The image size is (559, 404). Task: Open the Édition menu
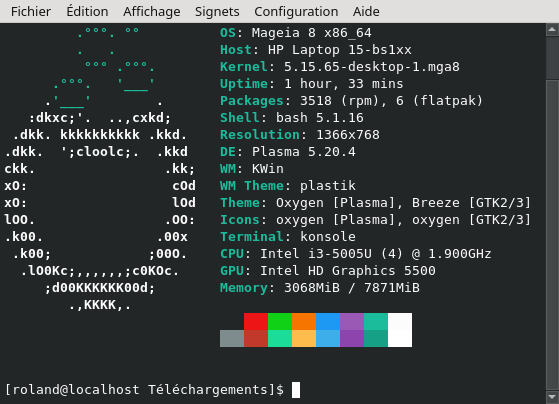pos(87,11)
